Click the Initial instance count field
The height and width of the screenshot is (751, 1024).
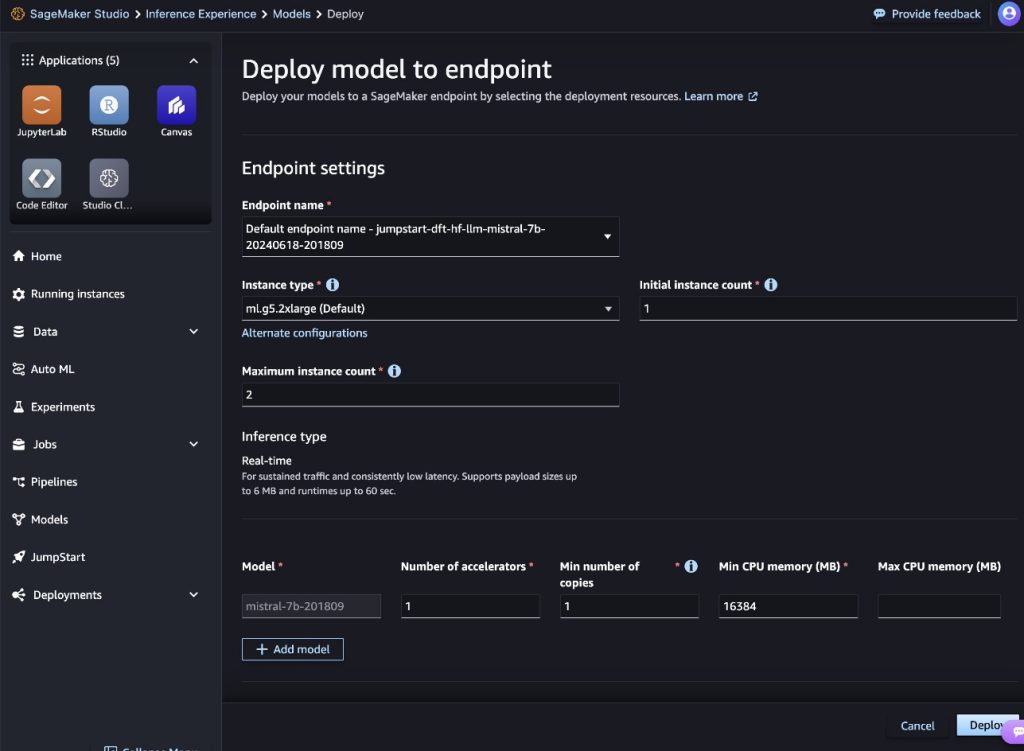coord(828,309)
